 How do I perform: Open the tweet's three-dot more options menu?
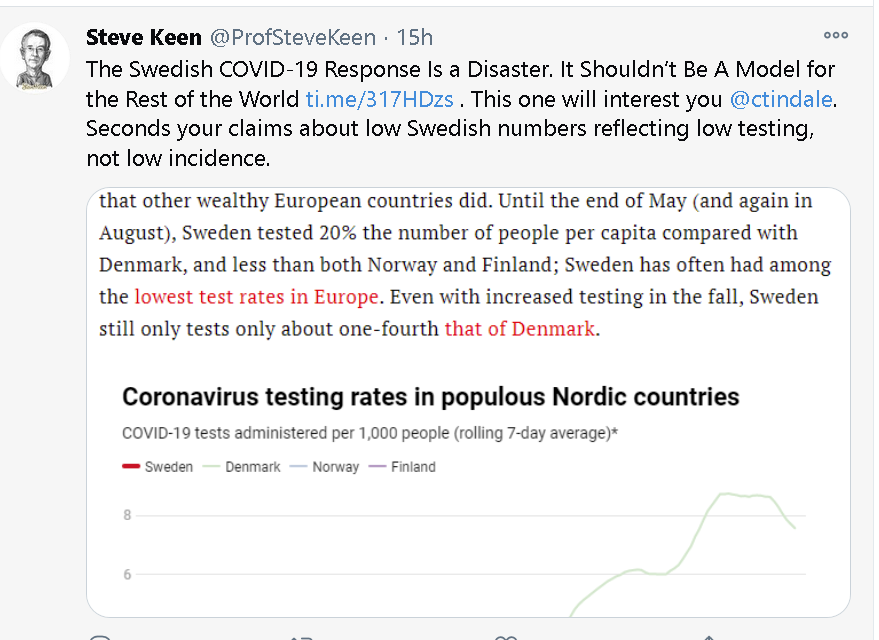[x=835, y=35]
